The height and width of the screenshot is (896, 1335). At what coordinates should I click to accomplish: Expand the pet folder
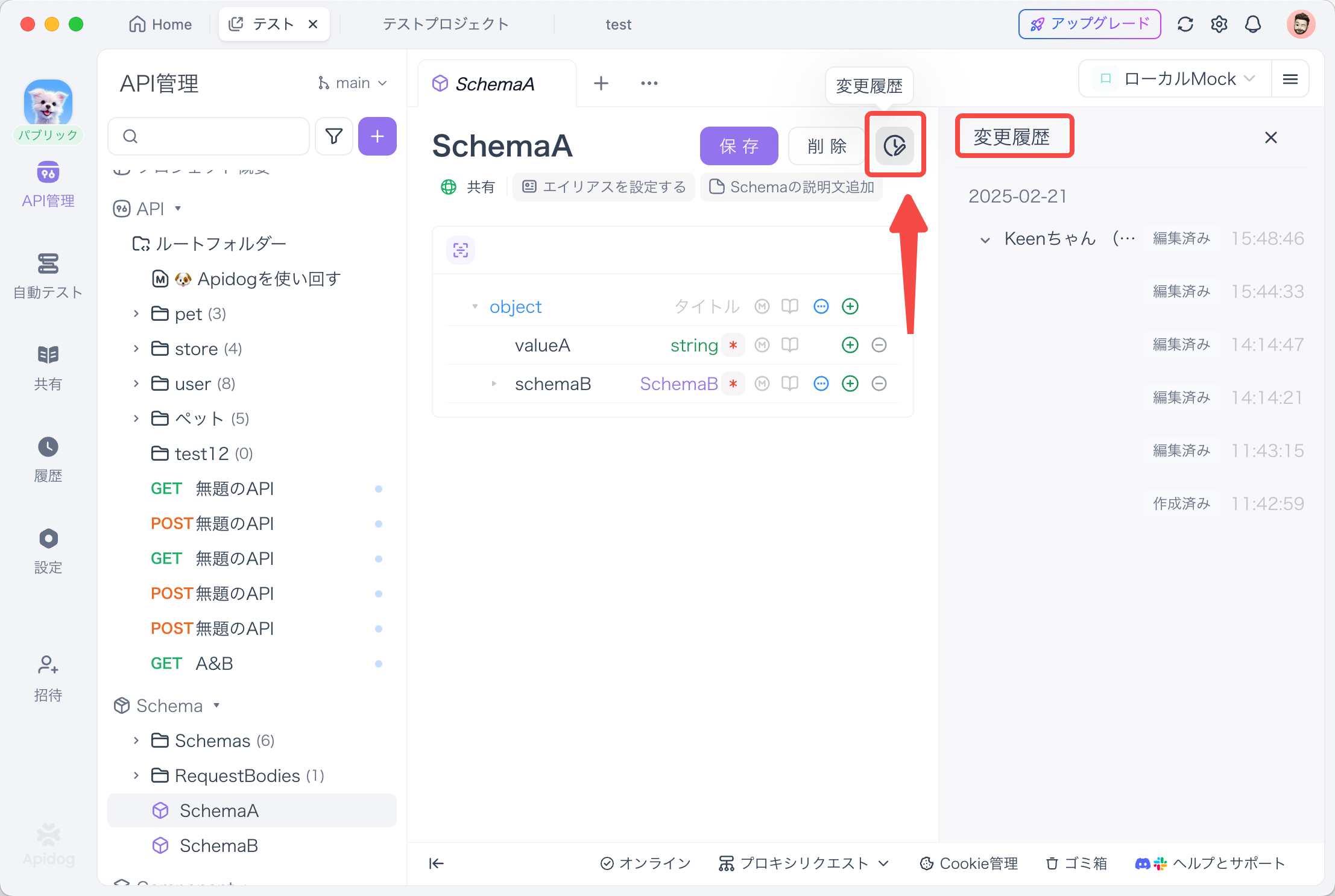(136, 314)
